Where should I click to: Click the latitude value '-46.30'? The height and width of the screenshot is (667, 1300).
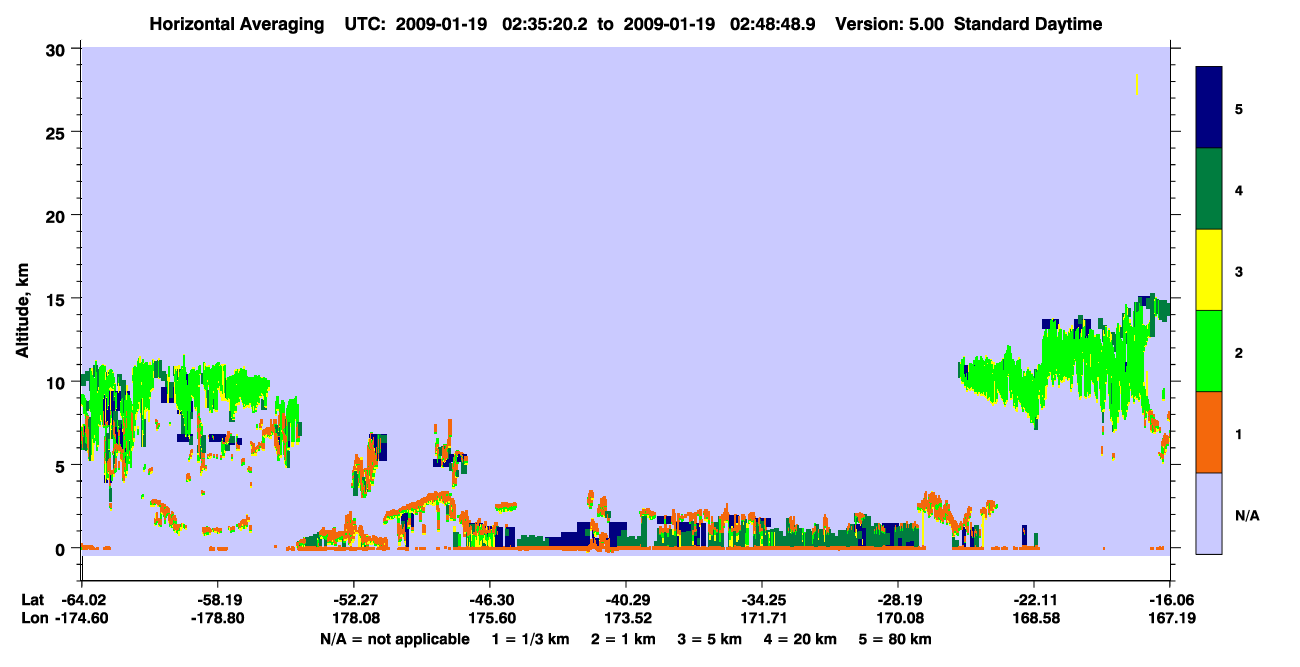[x=490, y=600]
